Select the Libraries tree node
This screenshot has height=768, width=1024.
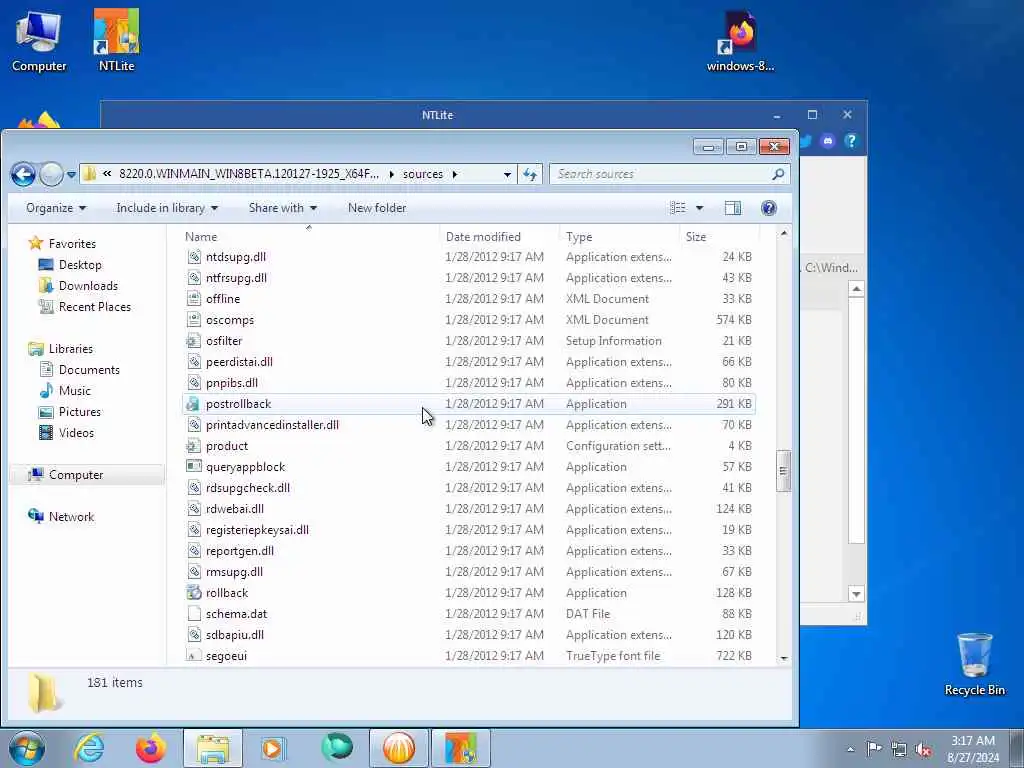[71, 349]
